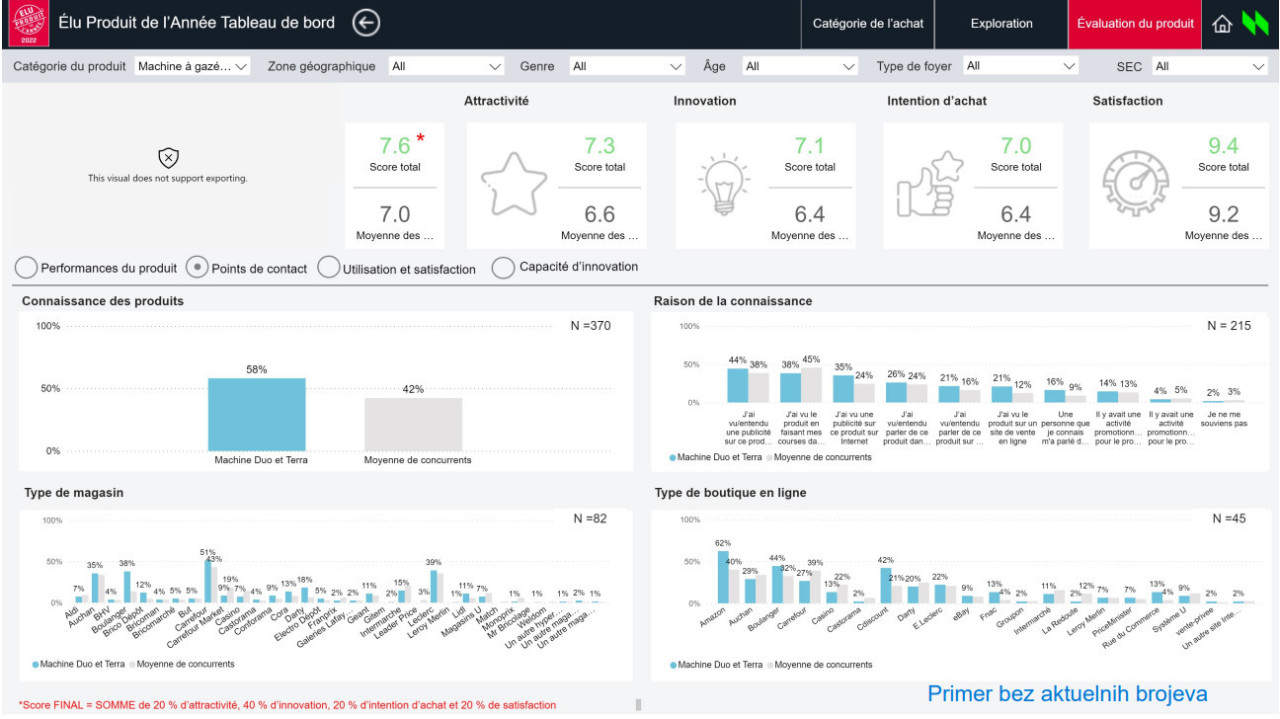1280x719 pixels.
Task: Click Moyenne de concurrents legend swatch in Type de magasin
Action: click(x=130, y=664)
